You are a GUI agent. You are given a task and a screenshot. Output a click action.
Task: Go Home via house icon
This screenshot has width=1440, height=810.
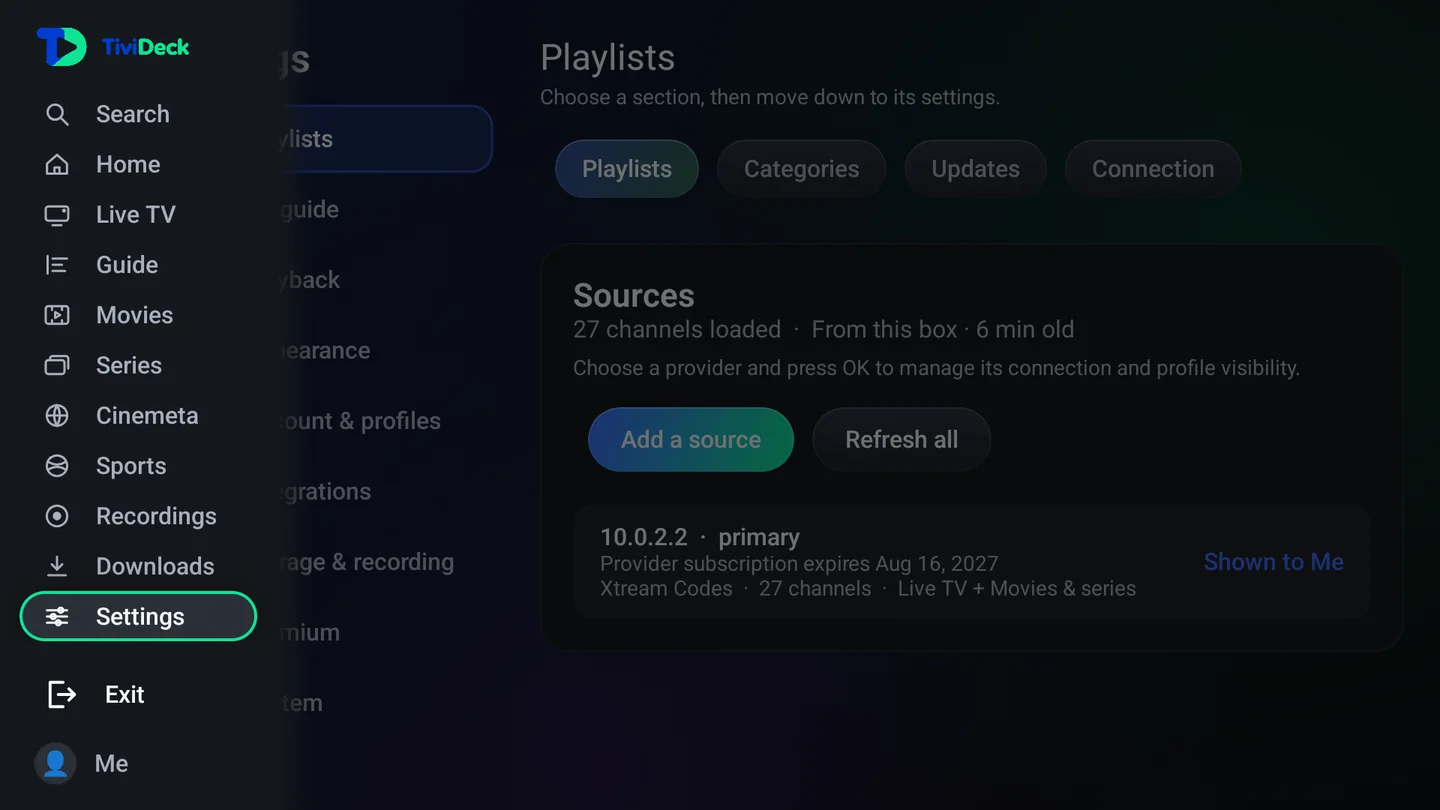pos(57,164)
